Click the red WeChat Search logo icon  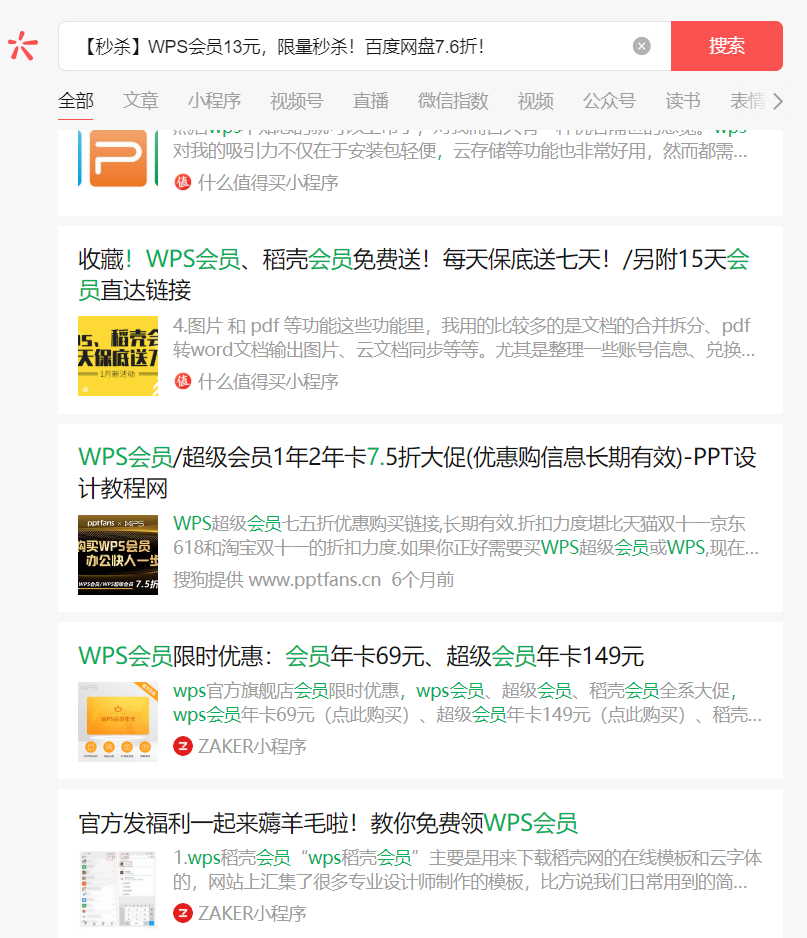(23, 45)
